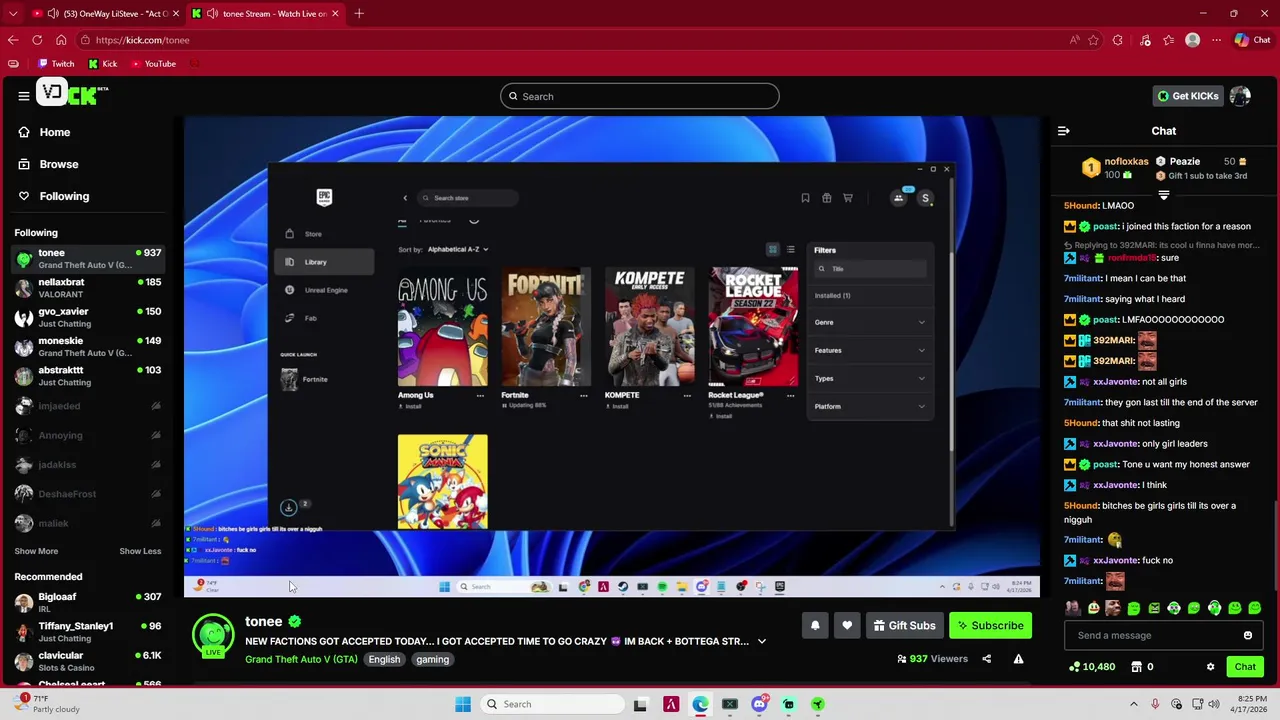Go back in browser history
1280x720 pixels.
[13, 40]
